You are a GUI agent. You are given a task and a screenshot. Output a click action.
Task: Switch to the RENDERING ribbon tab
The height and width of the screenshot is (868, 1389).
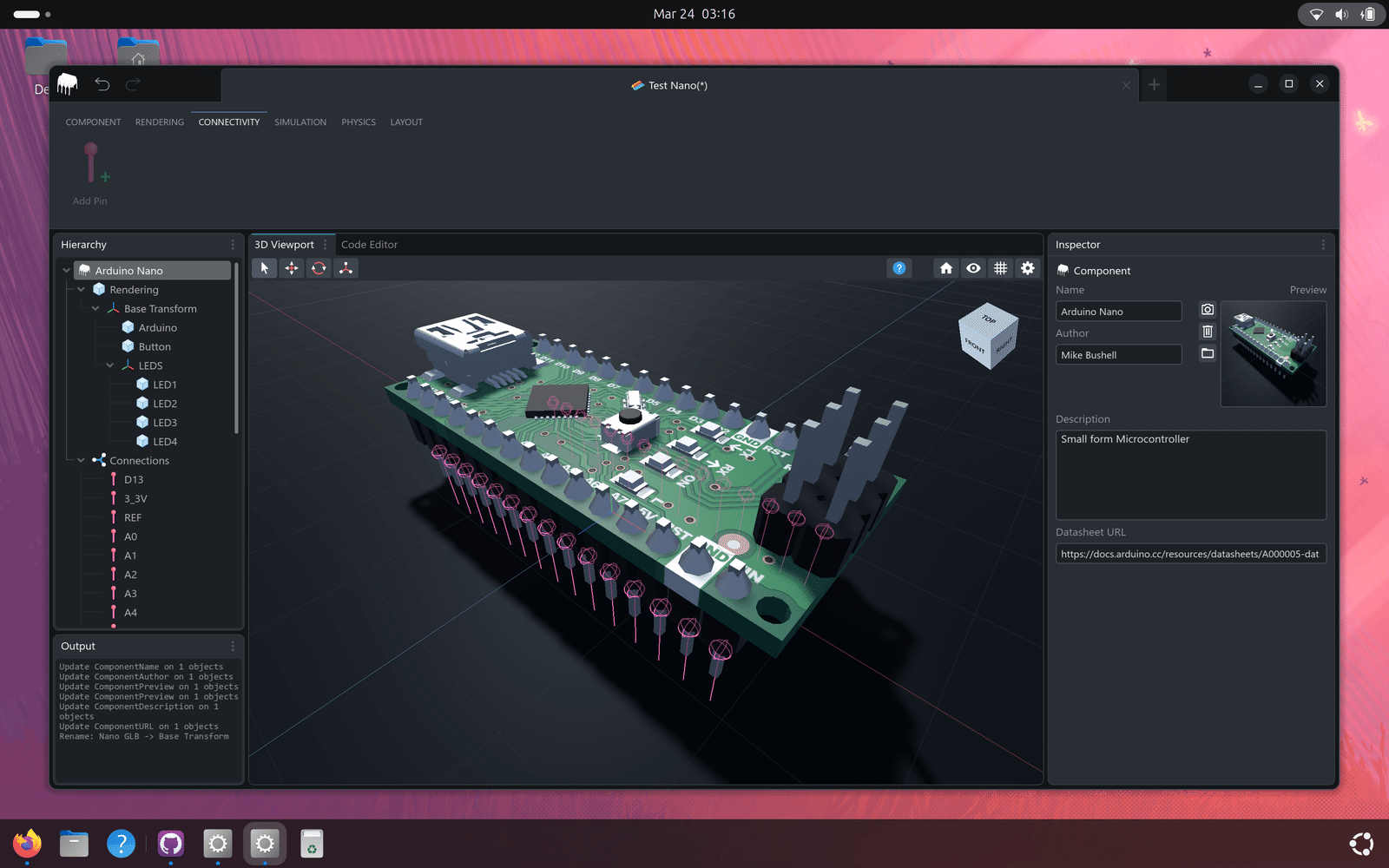pyautogui.click(x=160, y=122)
